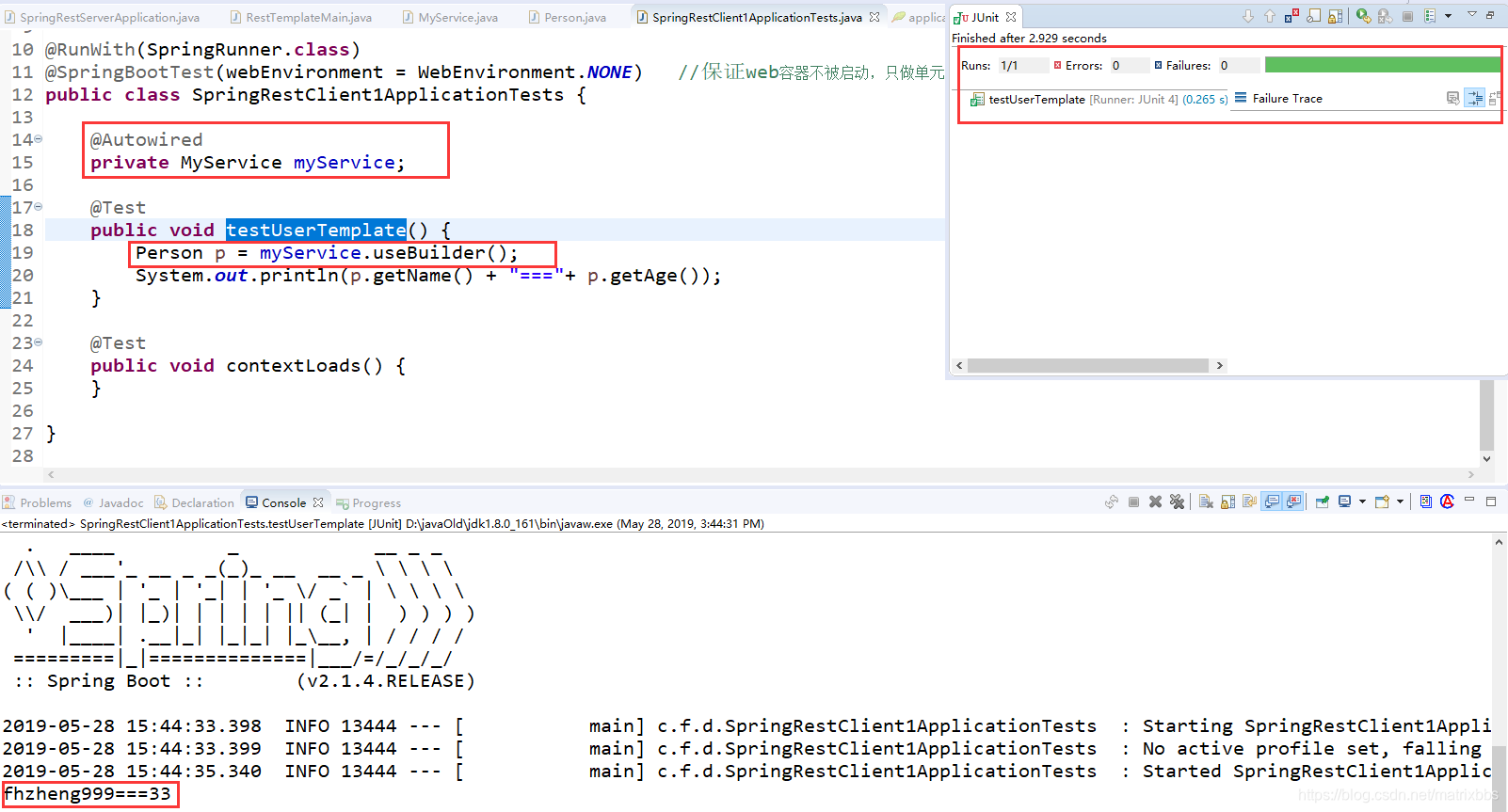Expand Test Run History dropdown arrow
The width and height of the screenshot is (1508, 812).
[x=1448, y=16]
